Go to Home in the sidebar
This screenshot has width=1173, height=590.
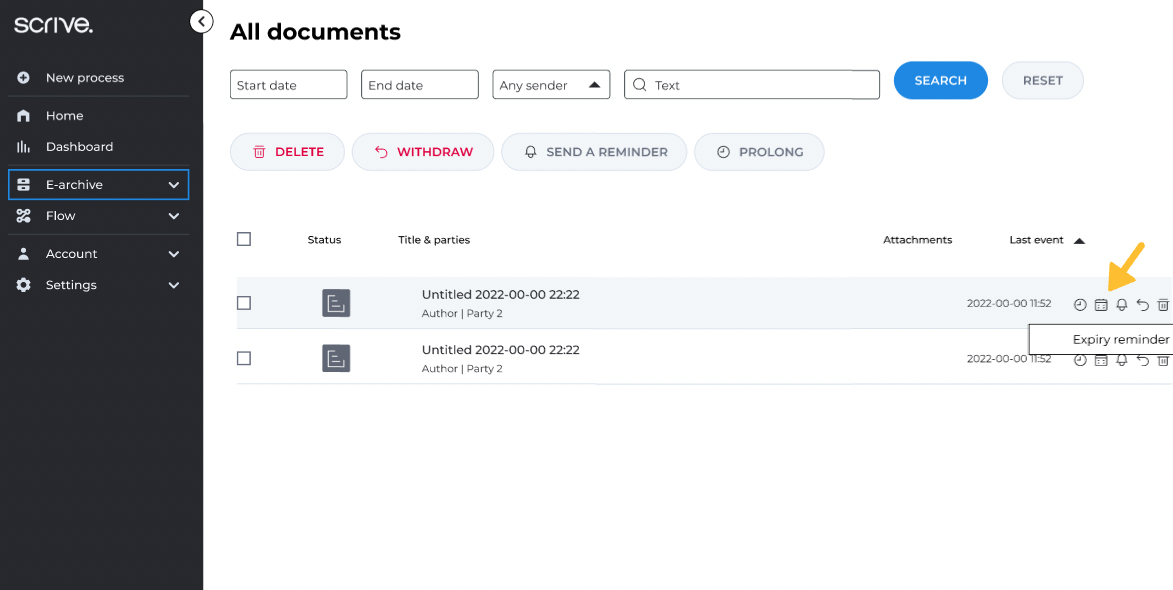(64, 116)
